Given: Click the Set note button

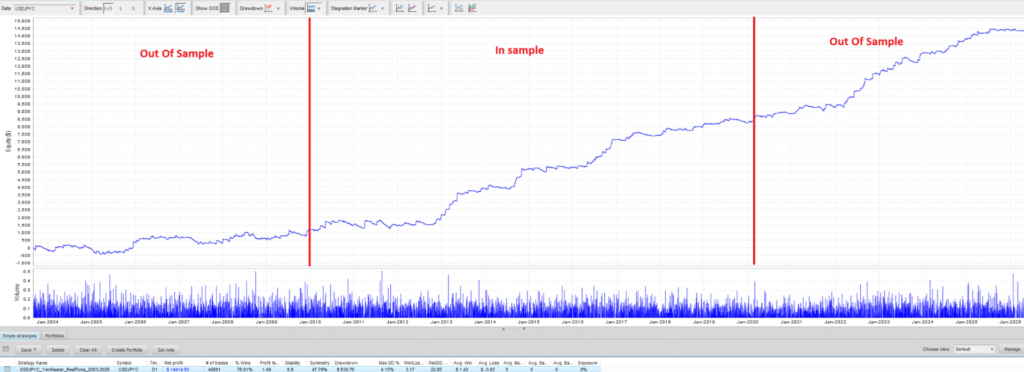Looking at the screenshot, I should point(165,349).
